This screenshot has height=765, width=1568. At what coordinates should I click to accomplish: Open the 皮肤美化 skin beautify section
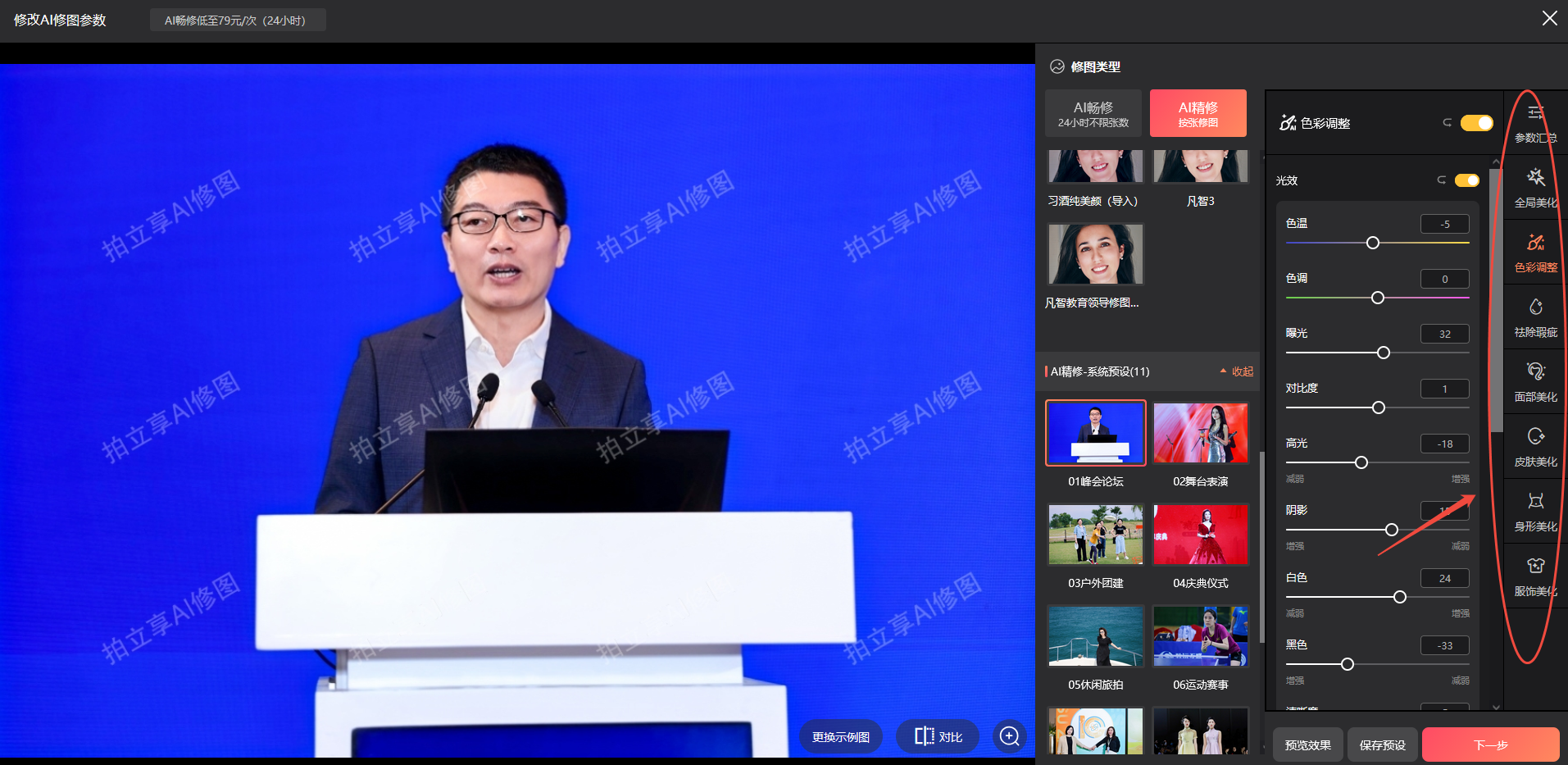(x=1535, y=446)
